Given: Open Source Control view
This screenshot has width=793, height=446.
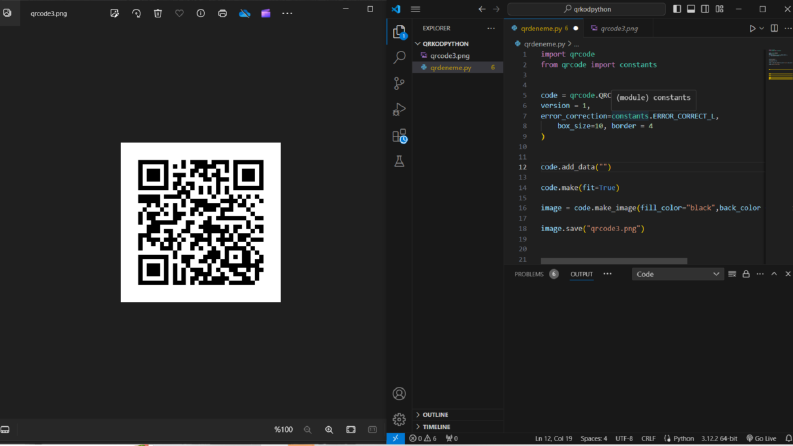Looking at the screenshot, I should coord(399,83).
